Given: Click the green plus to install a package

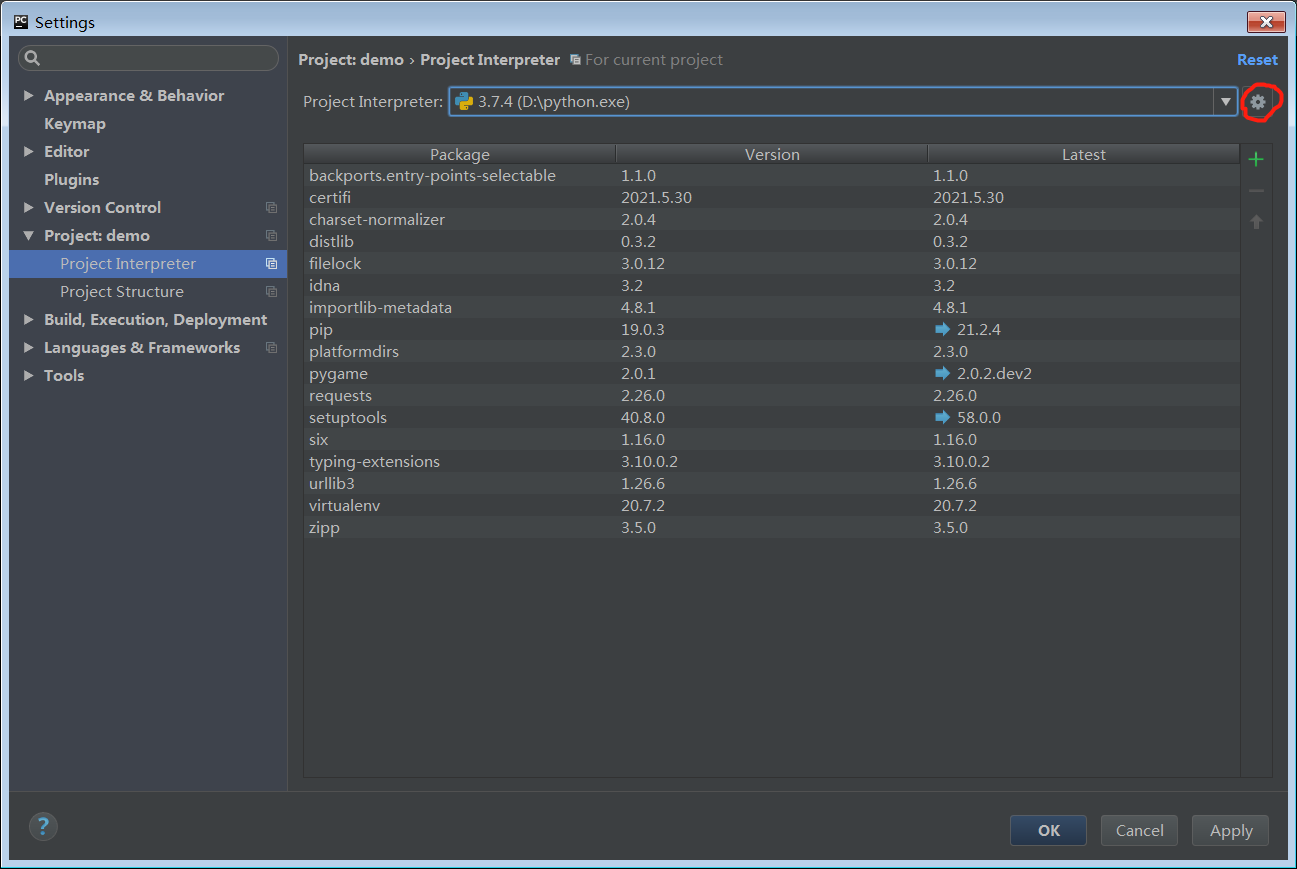Looking at the screenshot, I should click(x=1256, y=159).
